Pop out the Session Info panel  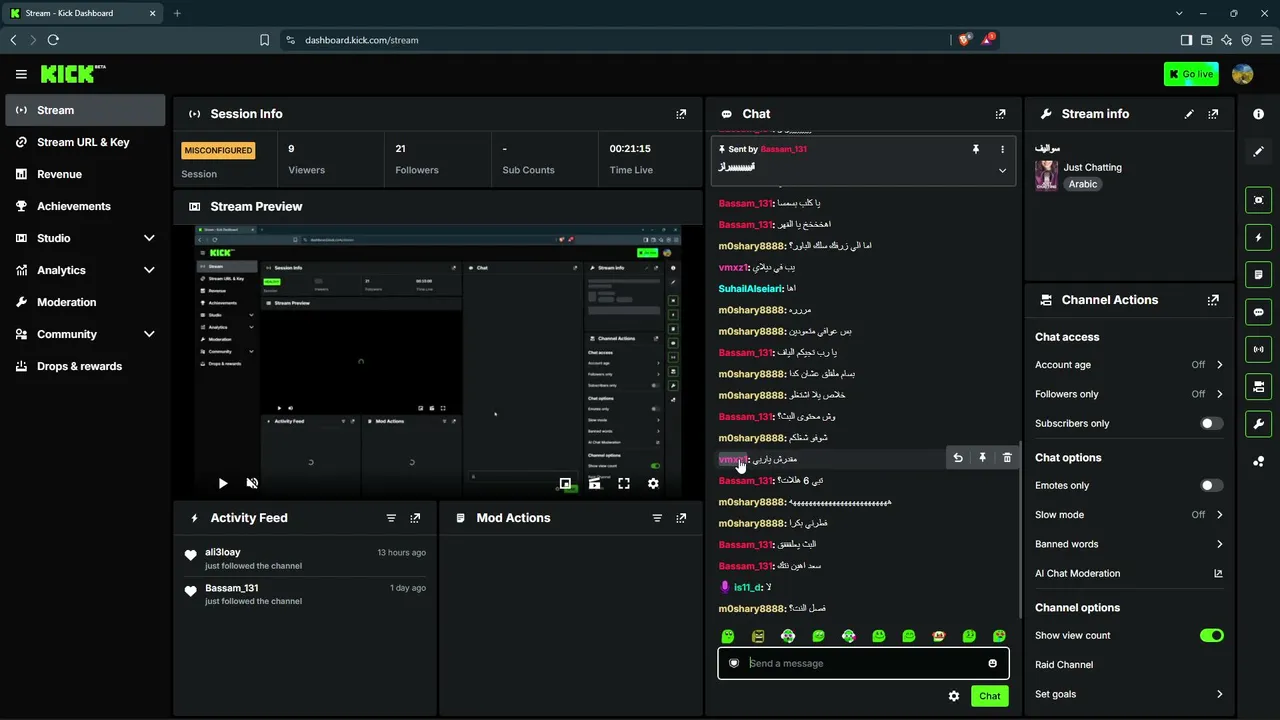click(681, 114)
